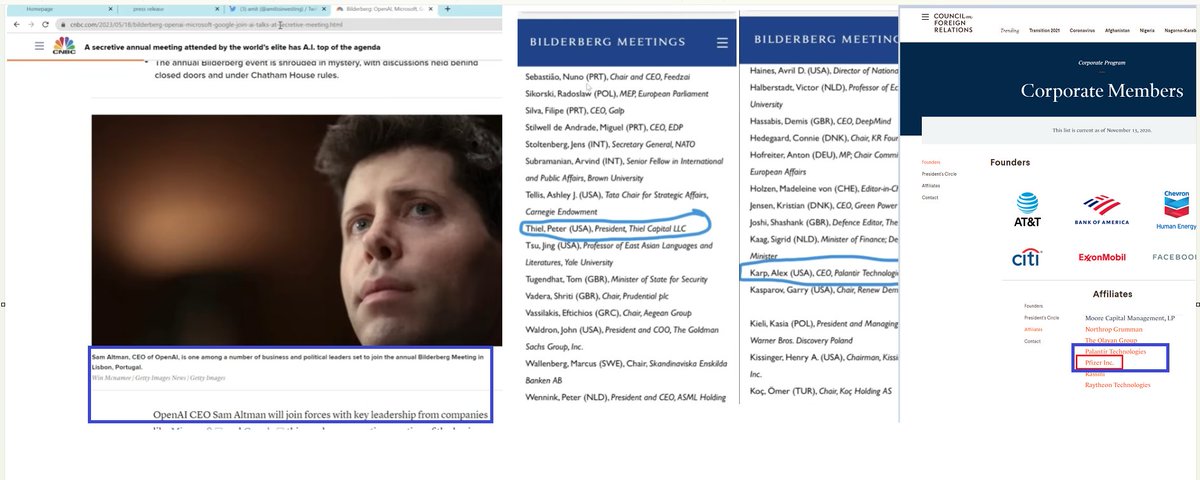The height and width of the screenshot is (480, 1200).
Task: Open the Olayan Group affiliate link
Action: pyautogui.click(x=1110, y=340)
